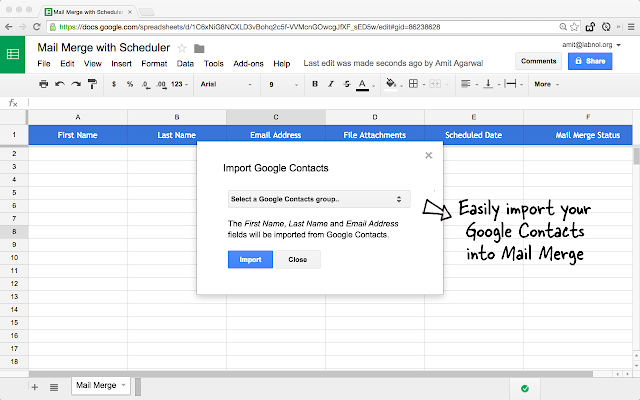Open the File menu
This screenshot has width=640, height=400.
tap(44, 64)
